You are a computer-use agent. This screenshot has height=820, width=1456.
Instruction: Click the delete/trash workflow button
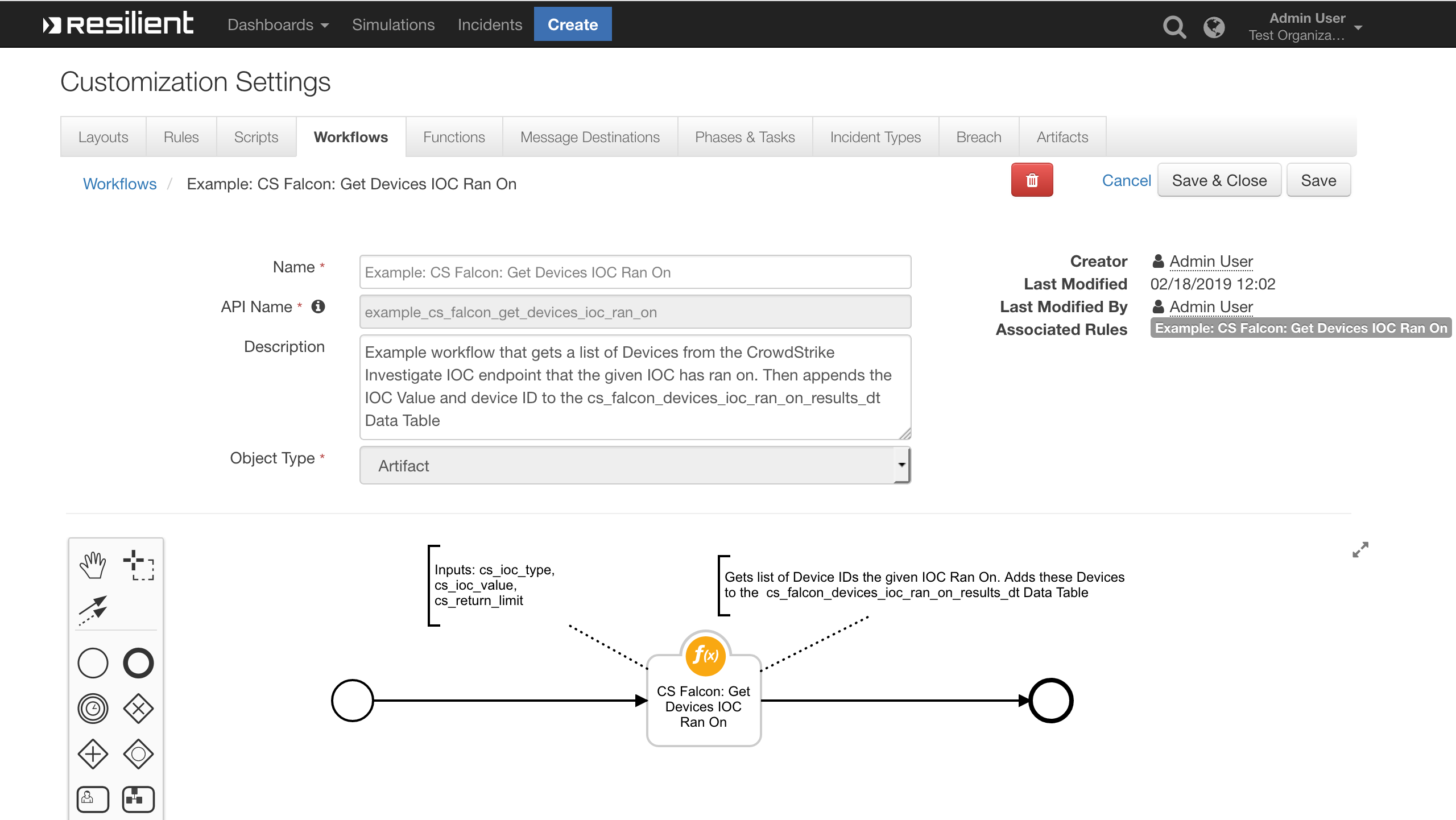1032,180
